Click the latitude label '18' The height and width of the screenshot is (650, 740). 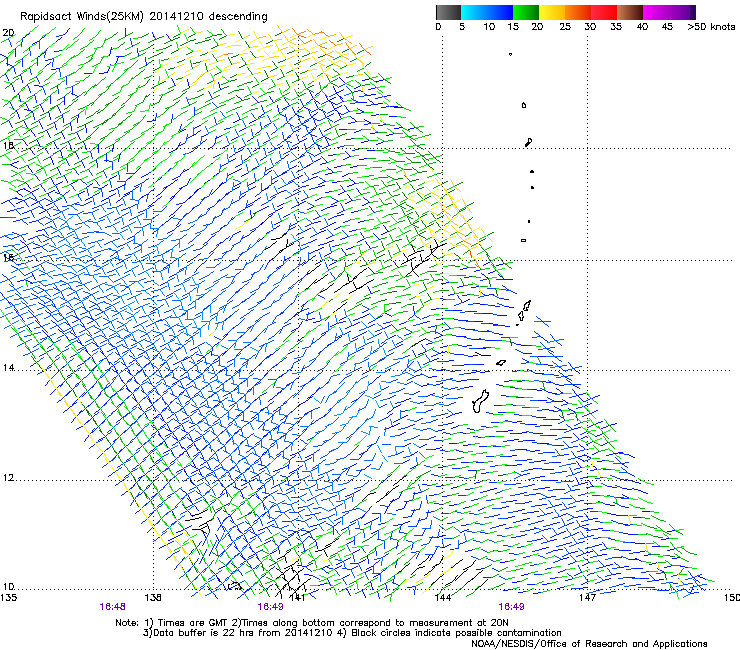click(x=8, y=145)
